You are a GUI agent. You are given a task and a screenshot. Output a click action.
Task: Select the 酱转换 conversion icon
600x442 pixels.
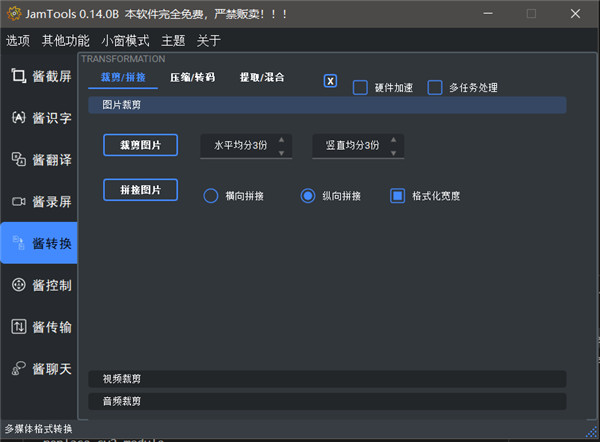pyautogui.click(x=18, y=243)
